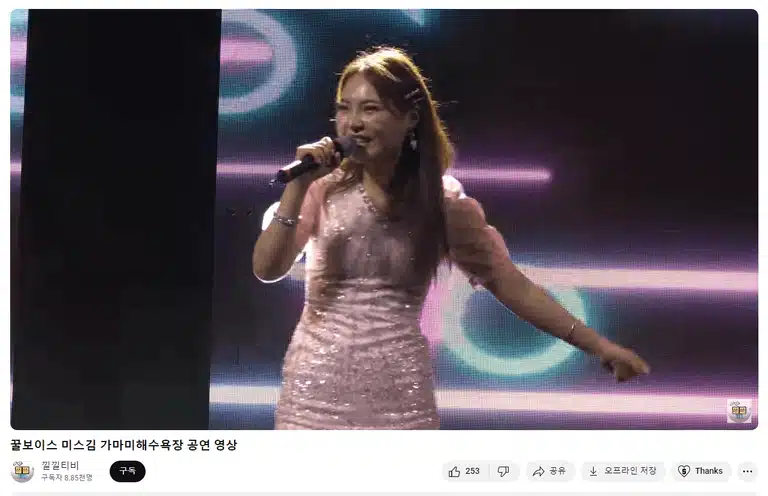Screen dimensions: 768x496
Task: Like the video with thumbs-up icon
Action: (455, 471)
